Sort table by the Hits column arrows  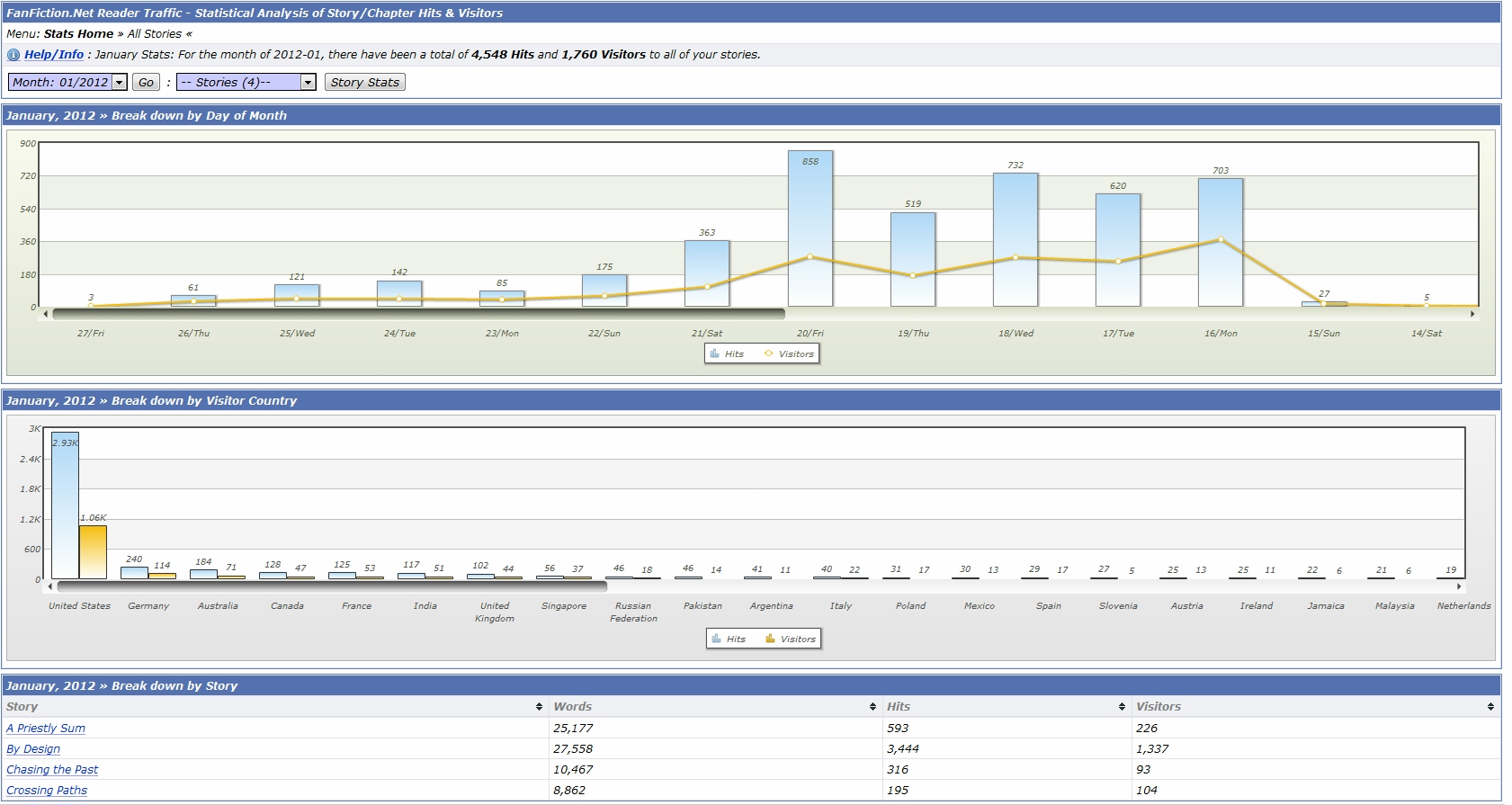point(1122,707)
